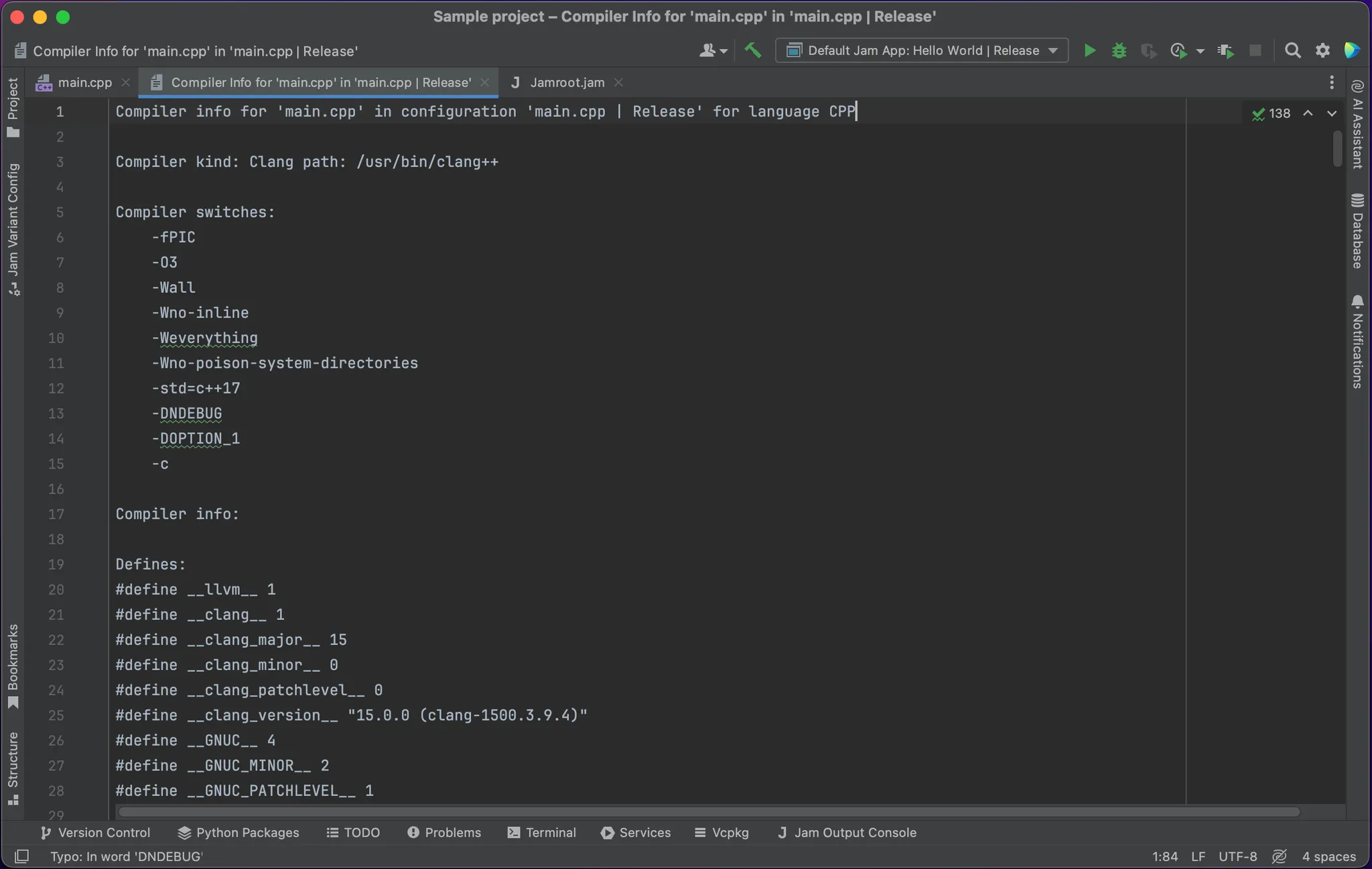Click the crossed-out eye status bar icon

pyautogui.click(x=1279, y=856)
